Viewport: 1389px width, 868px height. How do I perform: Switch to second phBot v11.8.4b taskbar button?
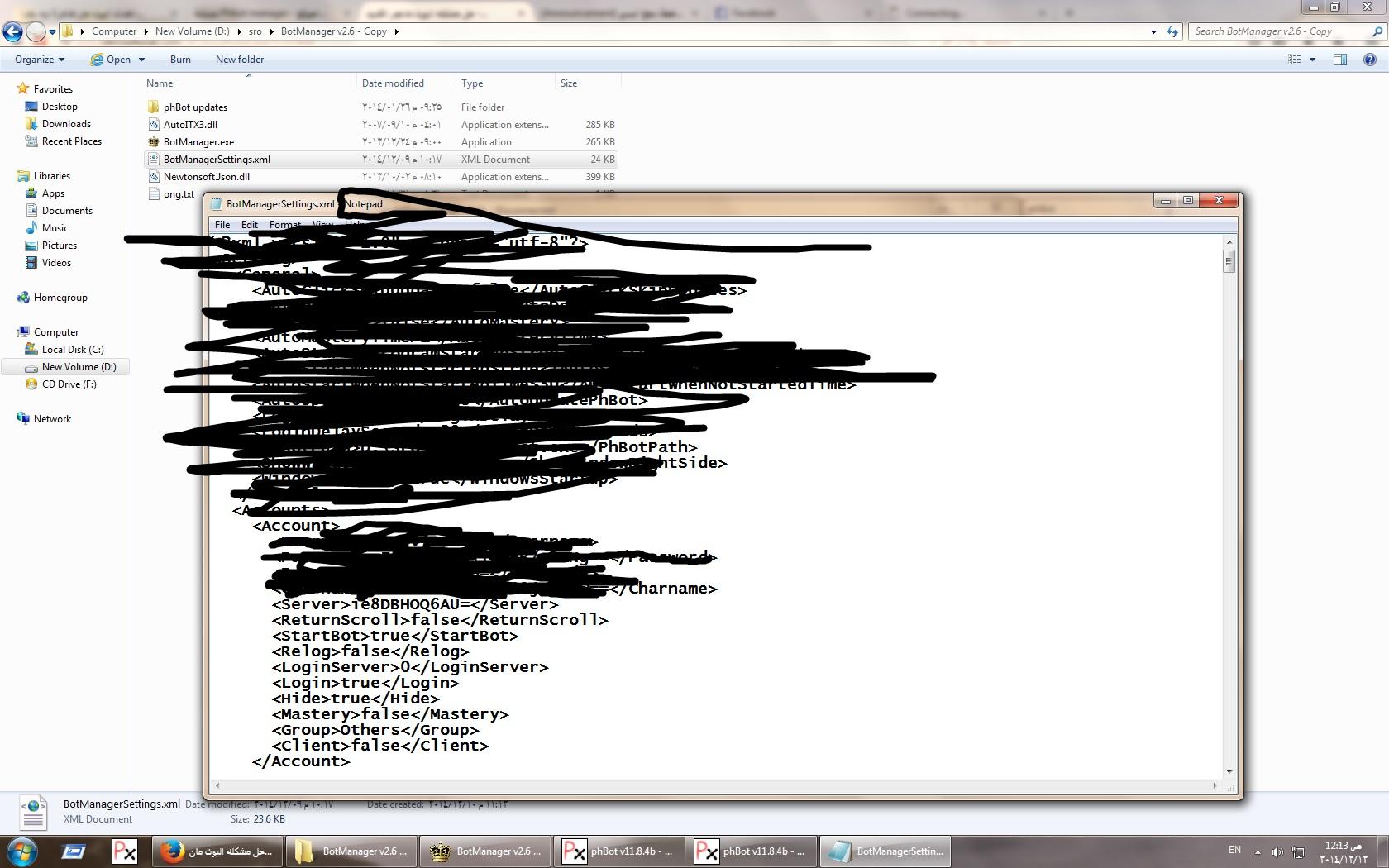752,851
